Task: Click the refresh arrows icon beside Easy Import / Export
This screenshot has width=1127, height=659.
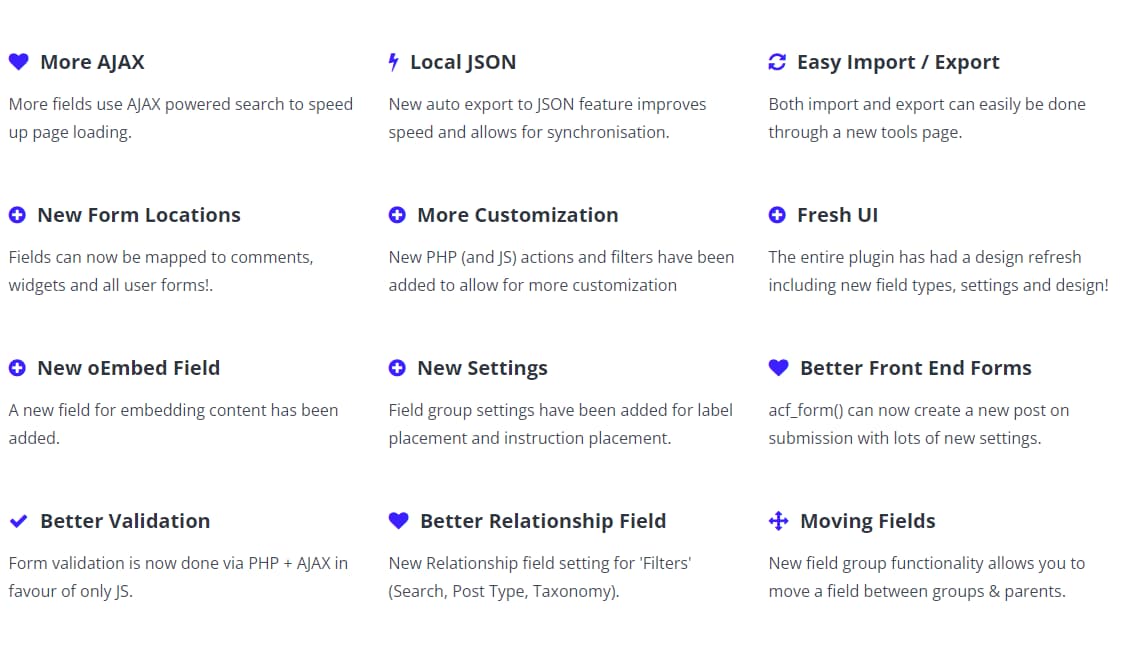Action: pyautogui.click(x=777, y=62)
